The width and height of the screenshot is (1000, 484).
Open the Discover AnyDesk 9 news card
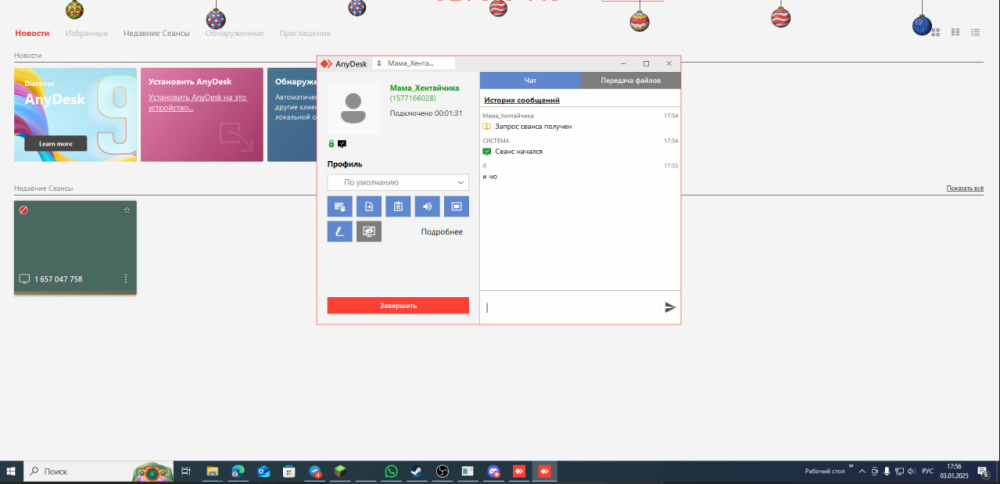tap(75, 115)
